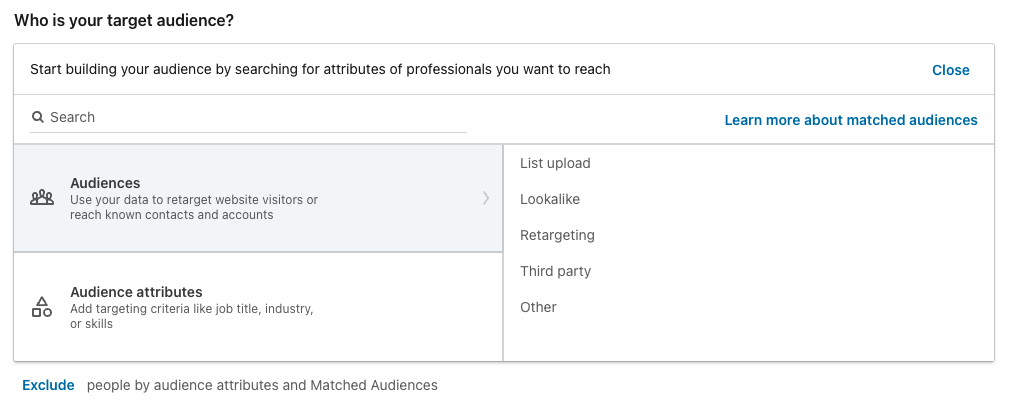Open Learn more about matched audiences
Viewport: 1009px width, 401px height.
851,120
